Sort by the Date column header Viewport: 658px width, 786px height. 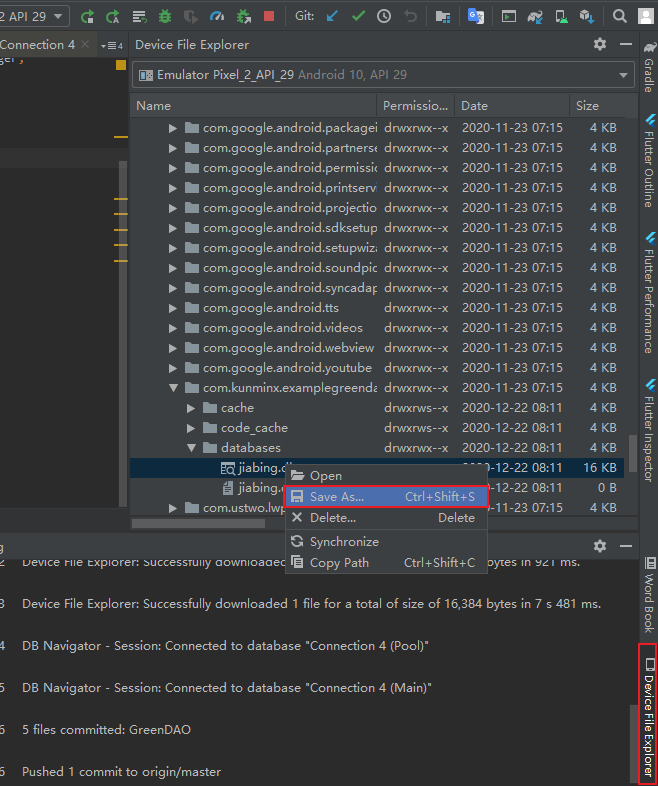tap(512, 106)
